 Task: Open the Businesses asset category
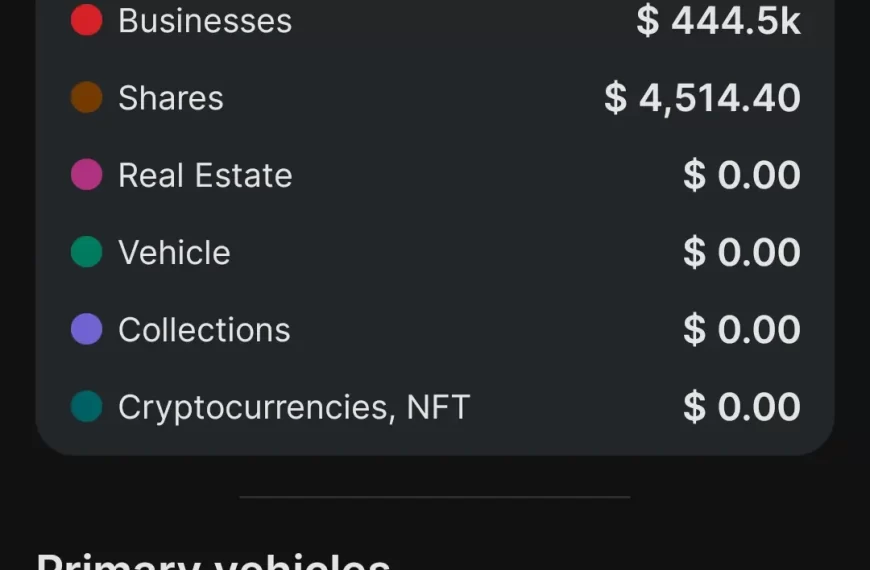(205, 20)
